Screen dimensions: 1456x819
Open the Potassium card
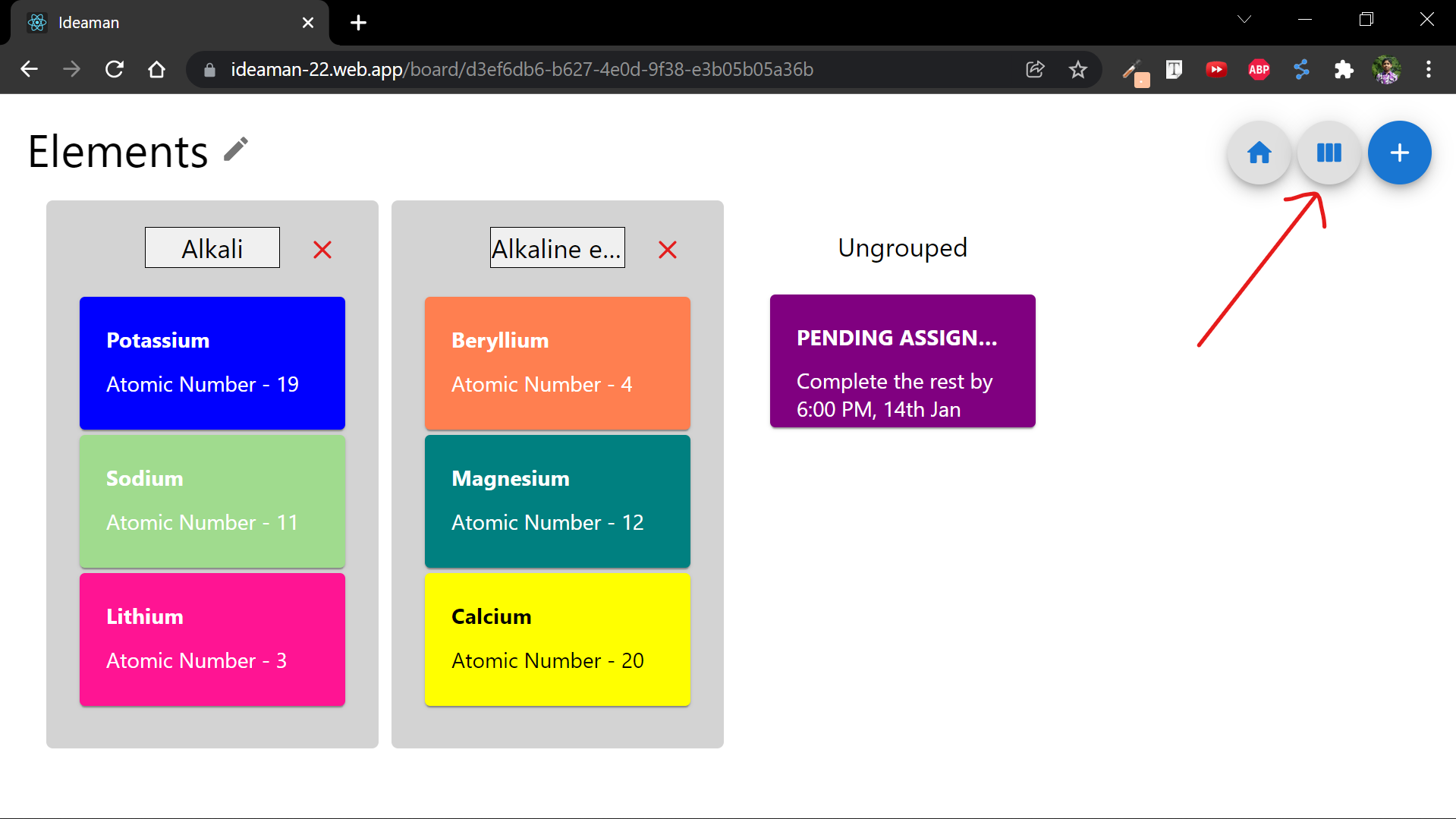point(212,363)
